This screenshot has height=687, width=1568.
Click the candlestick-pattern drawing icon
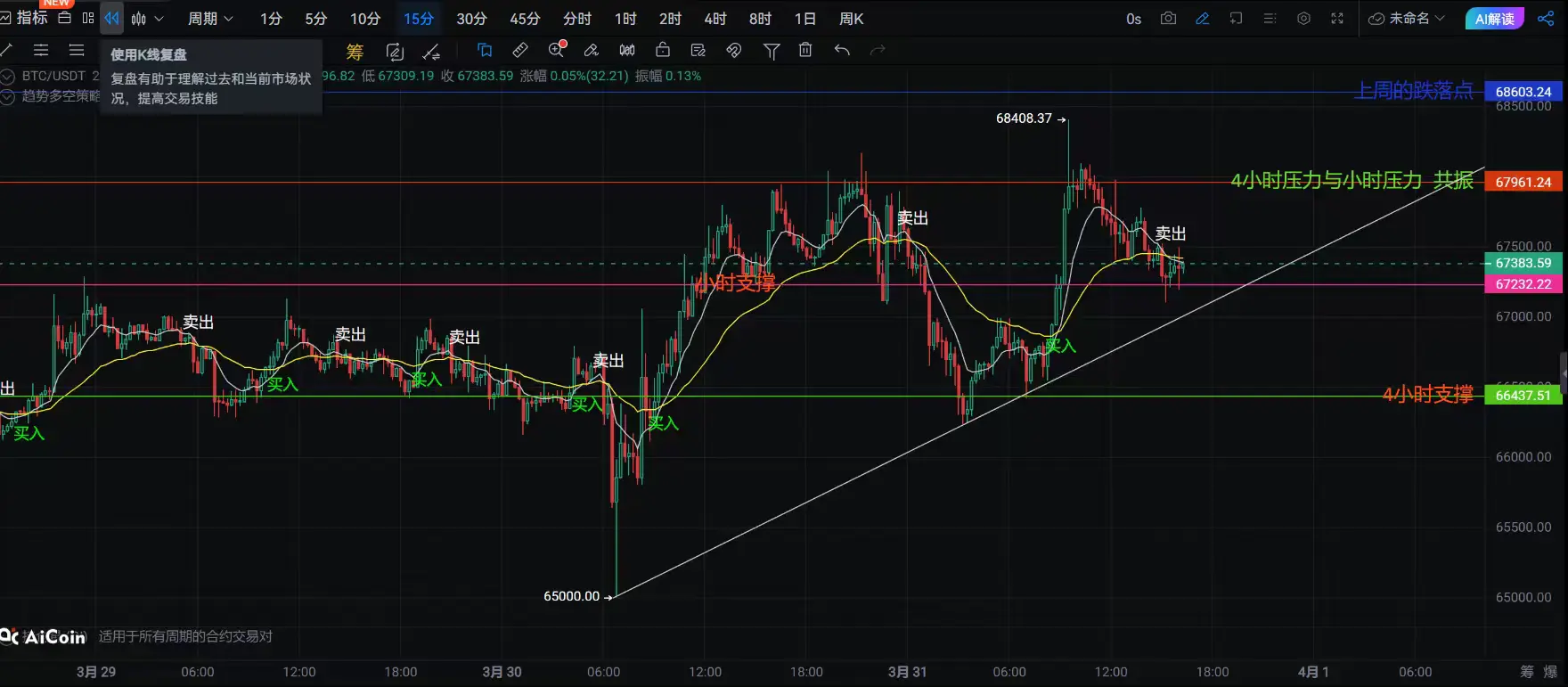click(x=627, y=50)
